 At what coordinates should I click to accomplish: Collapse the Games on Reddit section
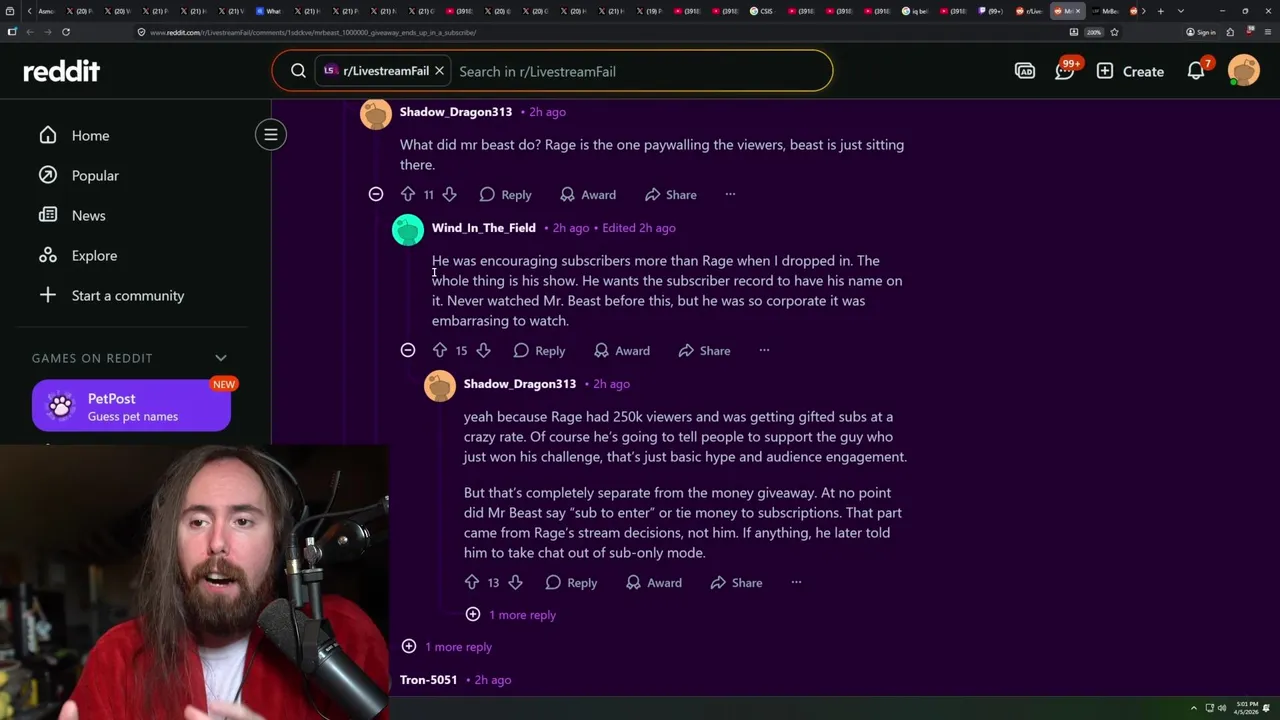pyautogui.click(x=221, y=358)
